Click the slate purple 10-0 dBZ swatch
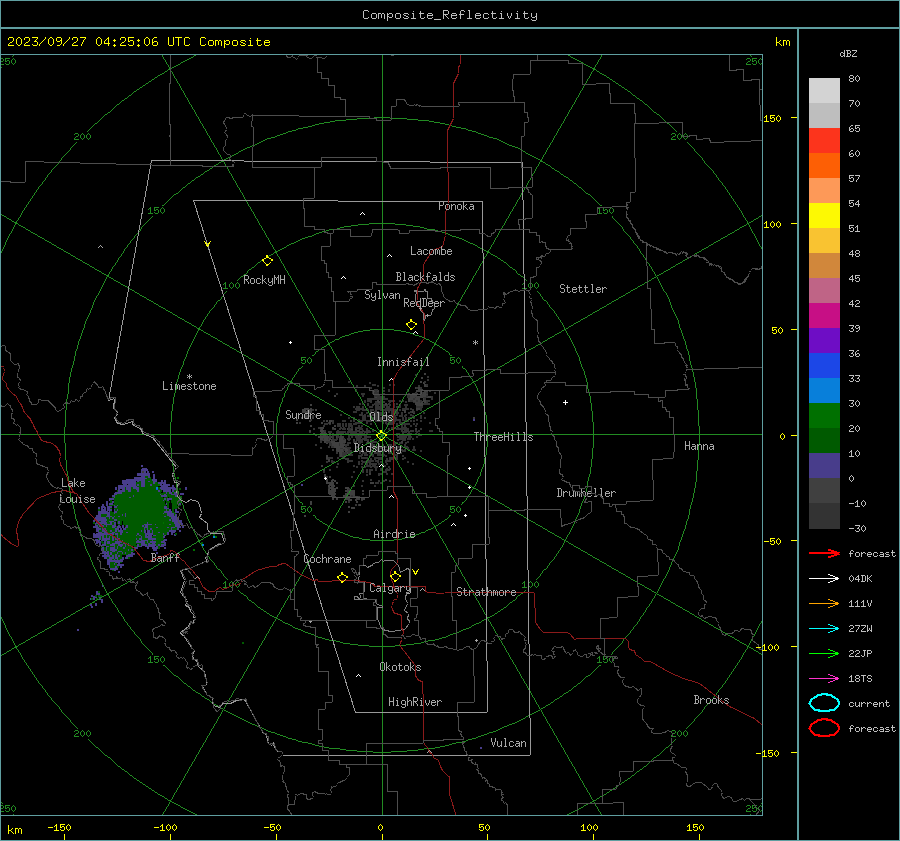Viewport: 900px width, 841px height. pyautogui.click(x=824, y=466)
